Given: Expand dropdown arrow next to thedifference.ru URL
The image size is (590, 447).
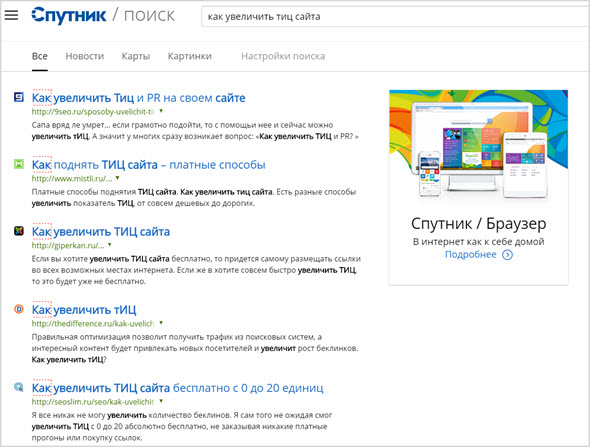Looking at the screenshot, I should [161, 323].
